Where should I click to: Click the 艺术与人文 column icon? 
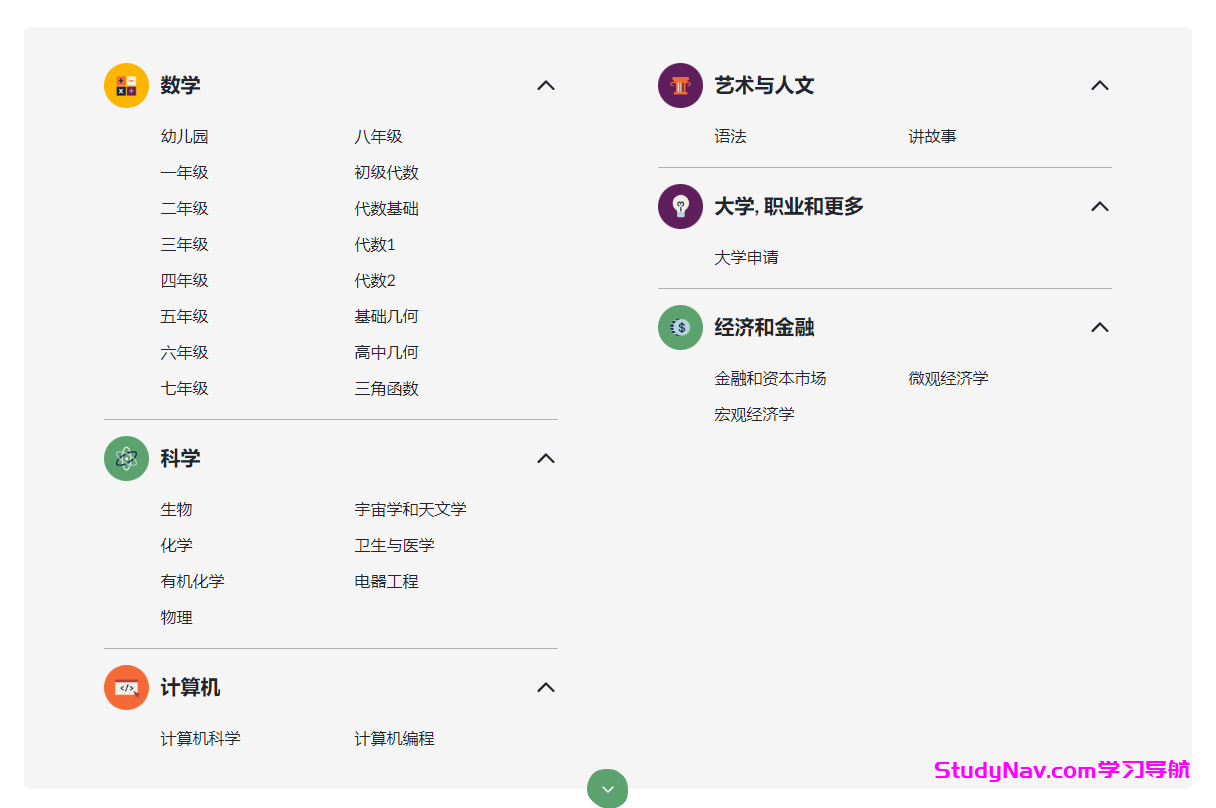[x=680, y=85]
